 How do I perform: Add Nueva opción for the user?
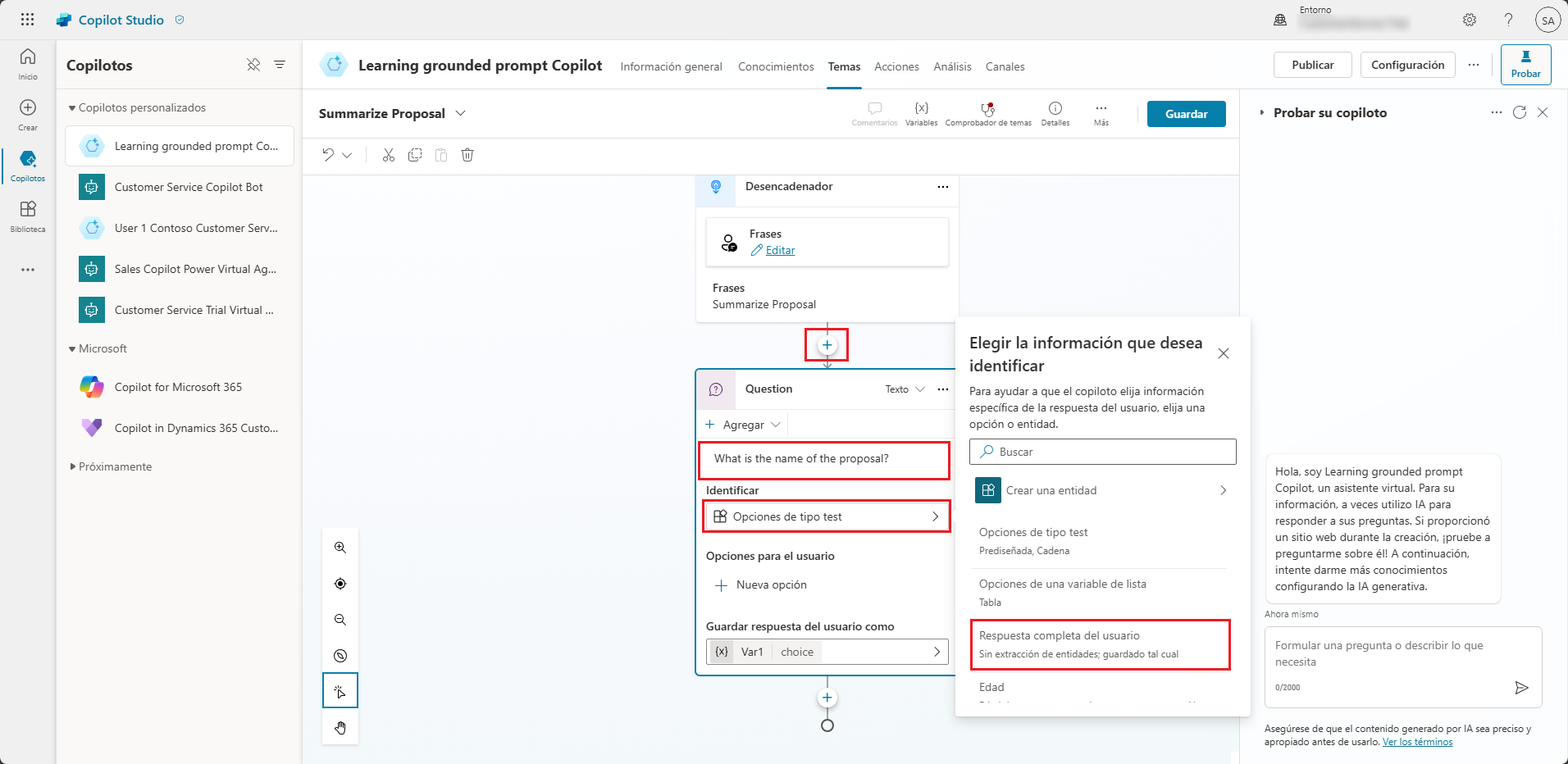coord(761,584)
